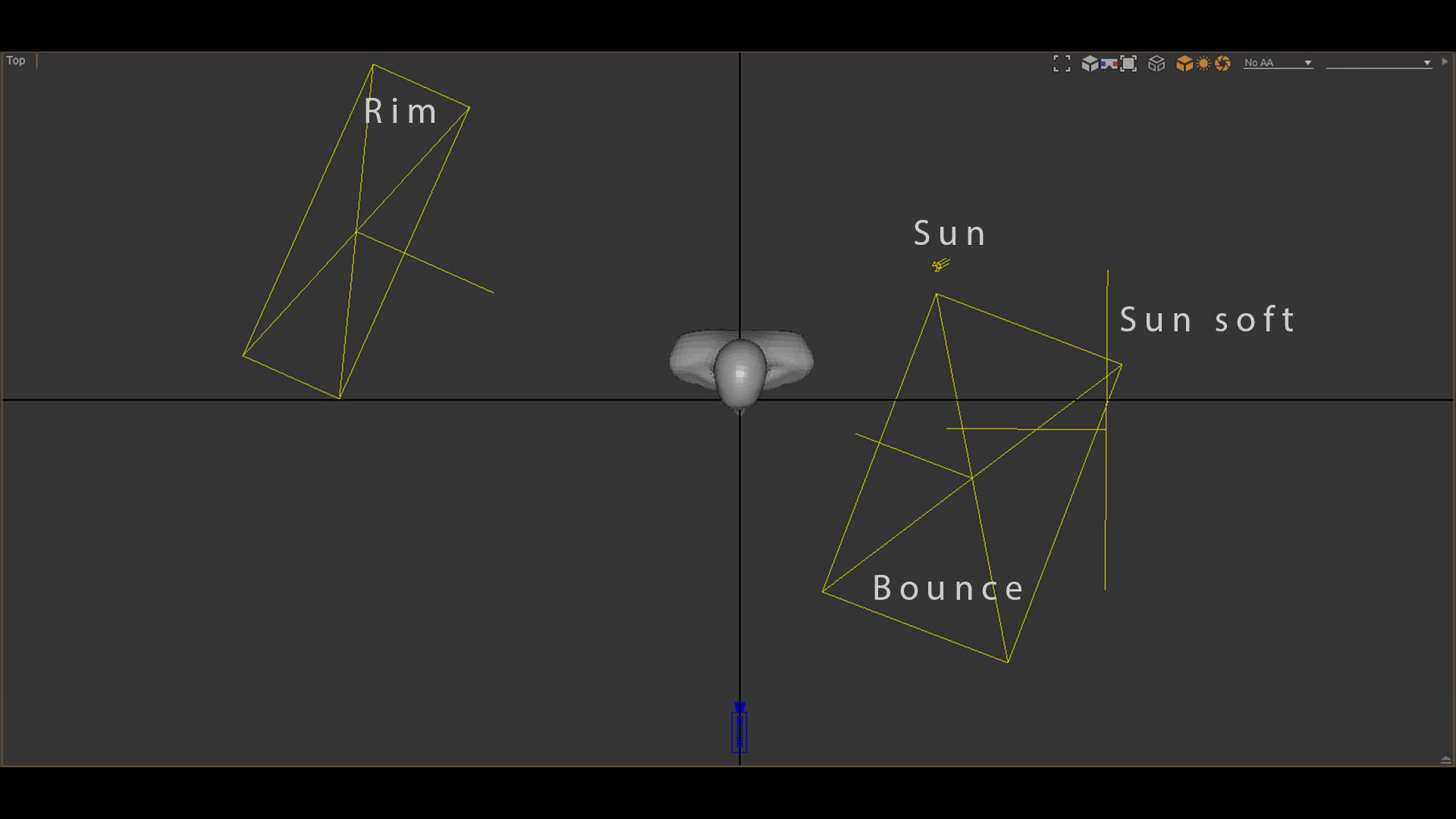Click the frame selection square icon

(1128, 64)
